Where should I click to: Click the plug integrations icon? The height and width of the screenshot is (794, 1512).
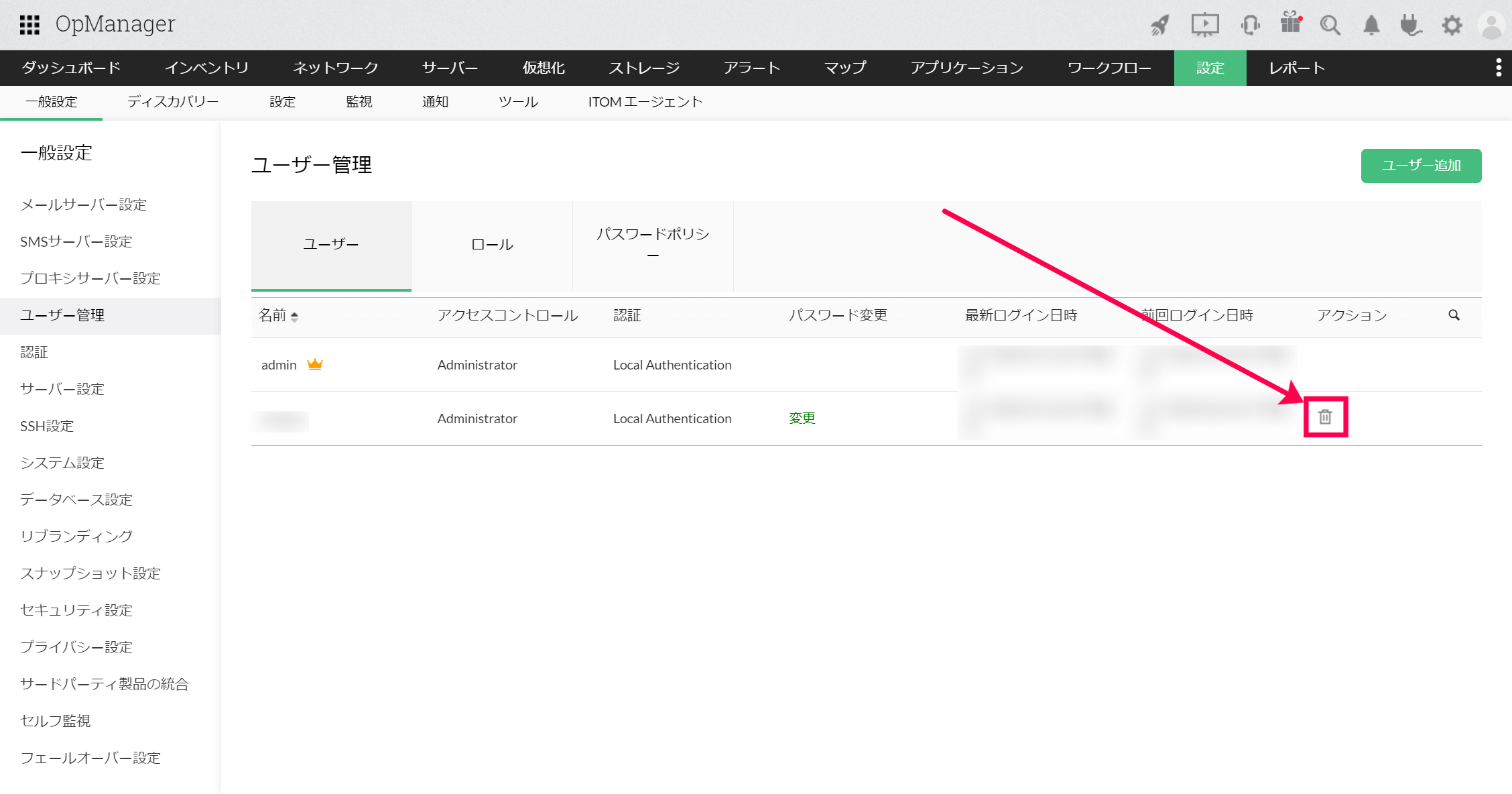[1411, 25]
